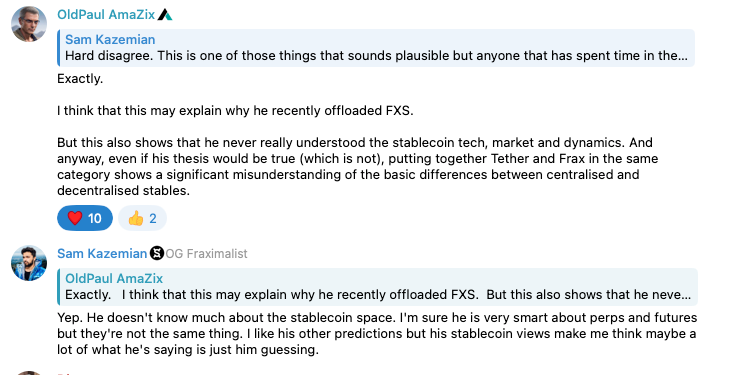Viewport: 746px width, 375px height.
Task: Click the black S badge icon beside Sam Kazemian
Action: click(157, 253)
